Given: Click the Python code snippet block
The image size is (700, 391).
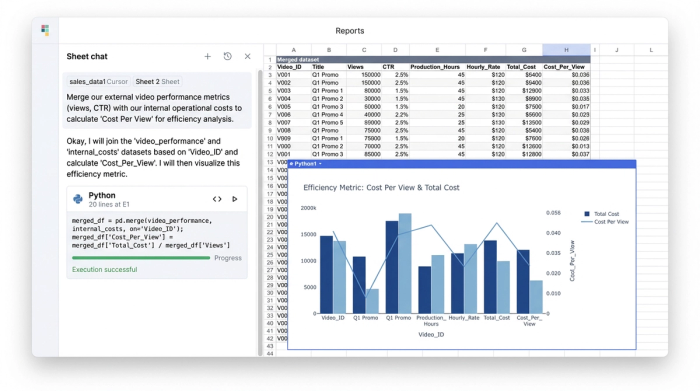Looking at the screenshot, I should [x=151, y=233].
